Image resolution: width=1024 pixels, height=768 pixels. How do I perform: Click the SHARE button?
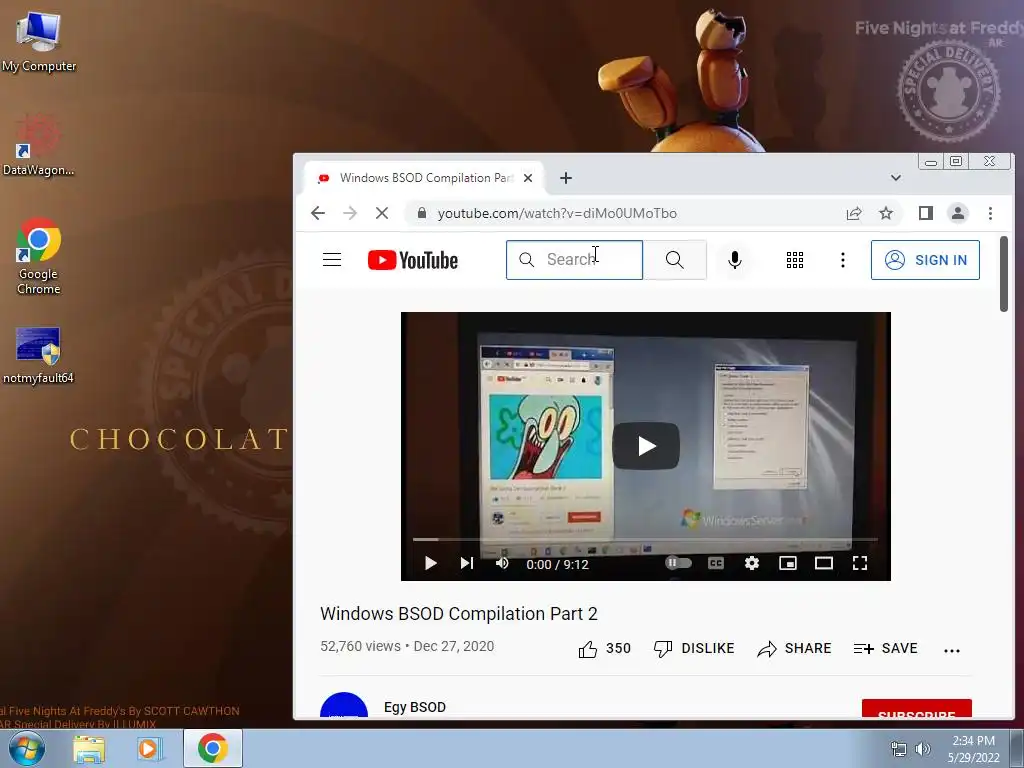794,648
